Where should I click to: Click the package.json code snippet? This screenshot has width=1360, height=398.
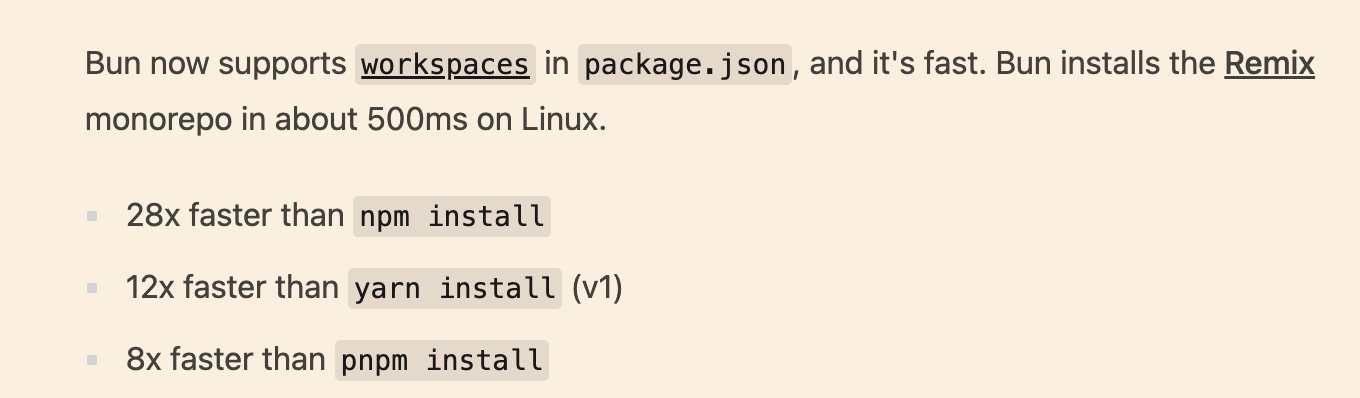685,65
